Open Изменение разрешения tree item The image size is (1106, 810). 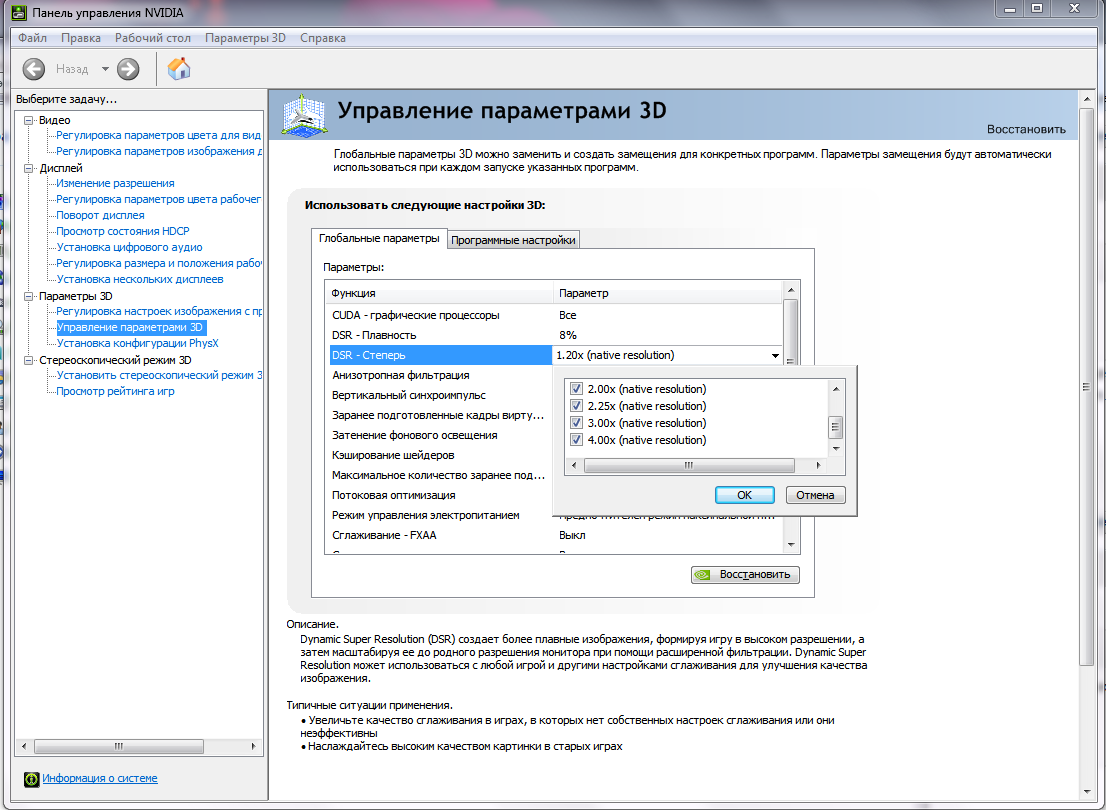tap(116, 183)
